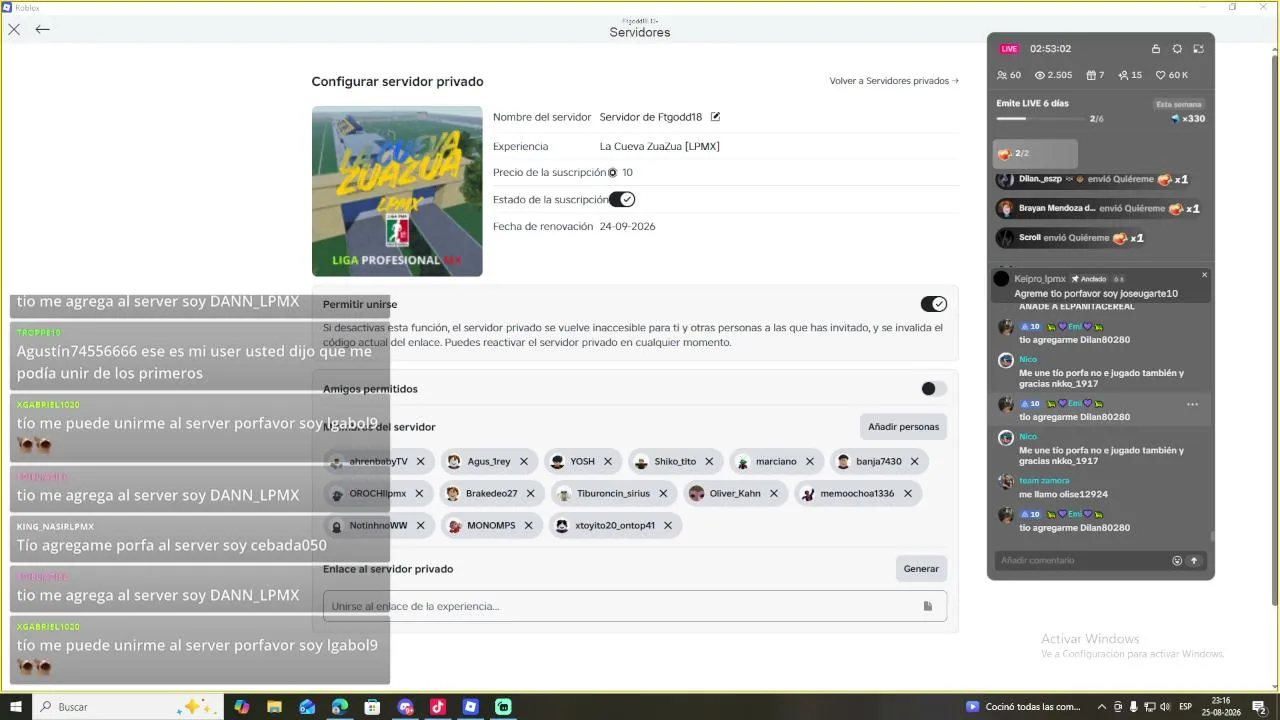Click the new followers icon showing 15
This screenshot has height=720, width=1280.
[1123, 75]
